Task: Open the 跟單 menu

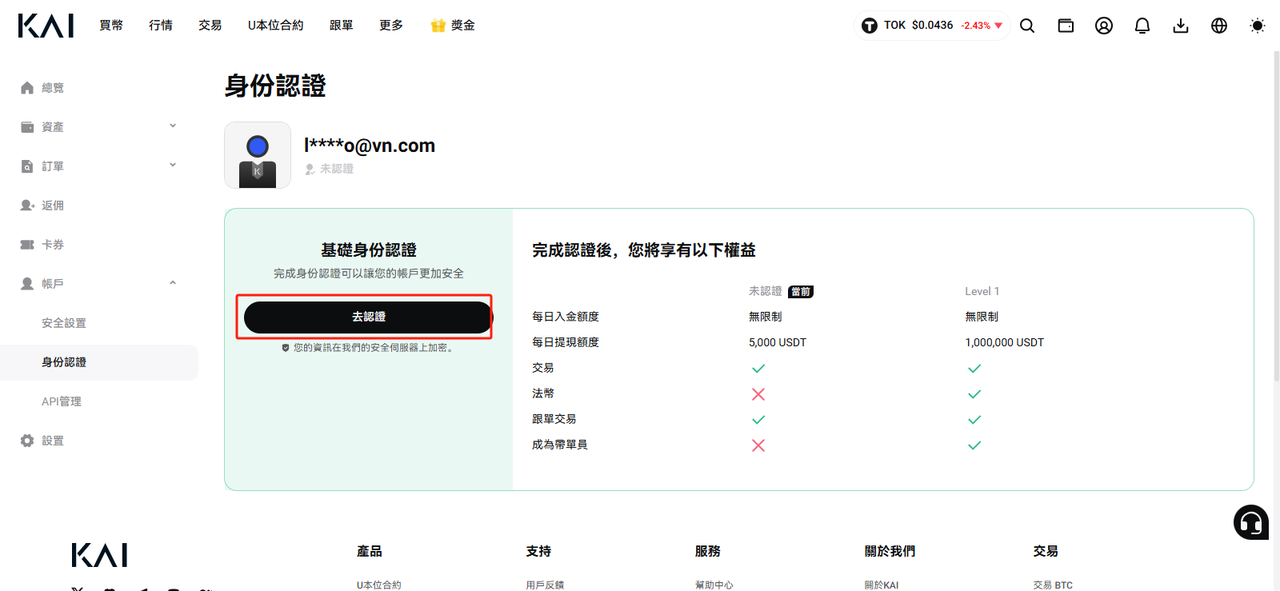Action: (341, 26)
